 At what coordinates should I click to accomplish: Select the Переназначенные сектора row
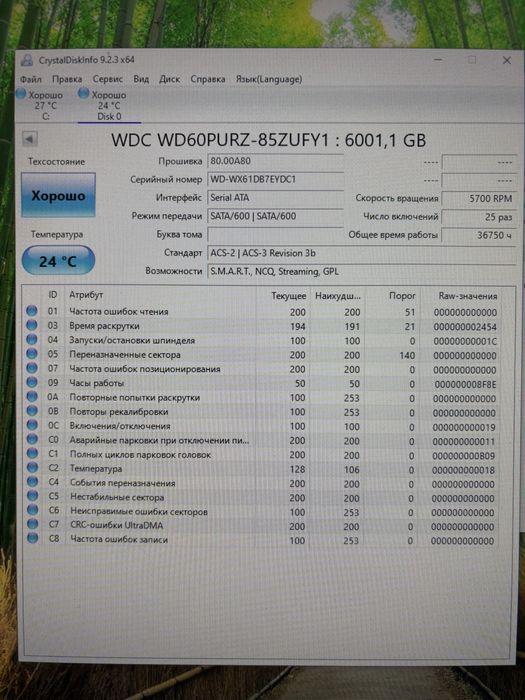click(262, 355)
